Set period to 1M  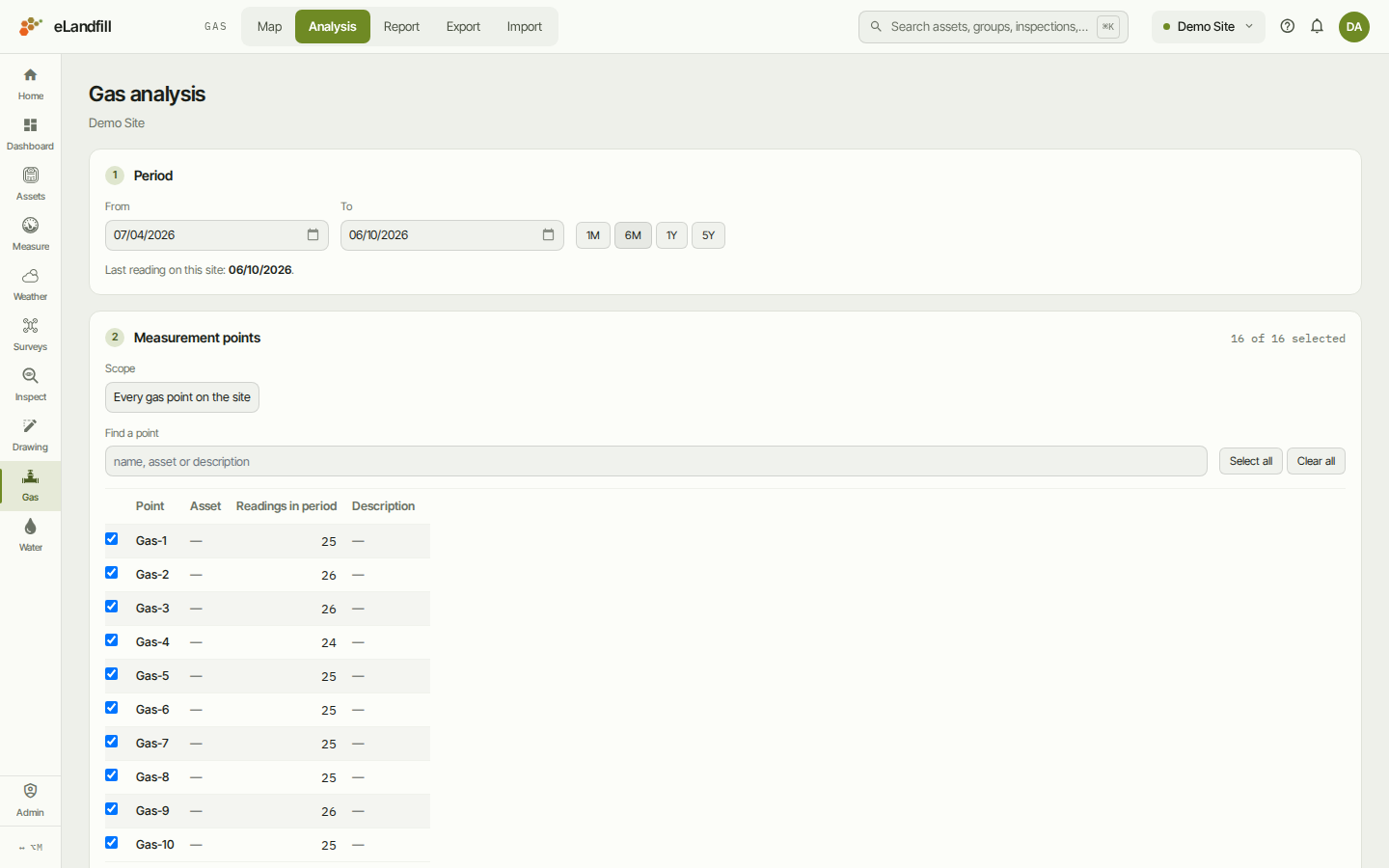point(593,235)
